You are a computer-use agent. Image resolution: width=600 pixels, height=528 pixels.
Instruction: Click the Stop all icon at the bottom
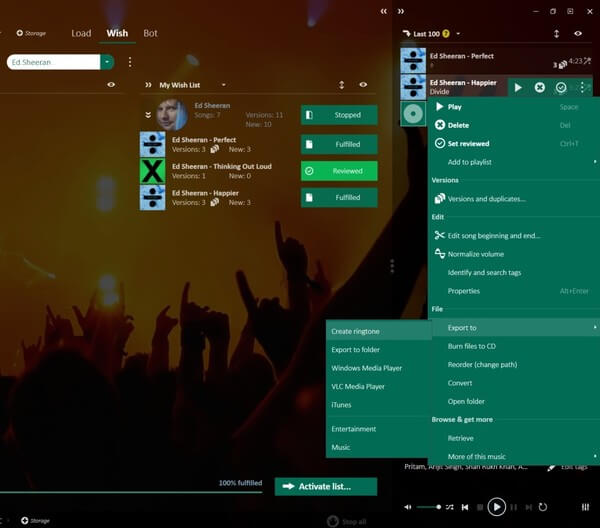pos(333,521)
